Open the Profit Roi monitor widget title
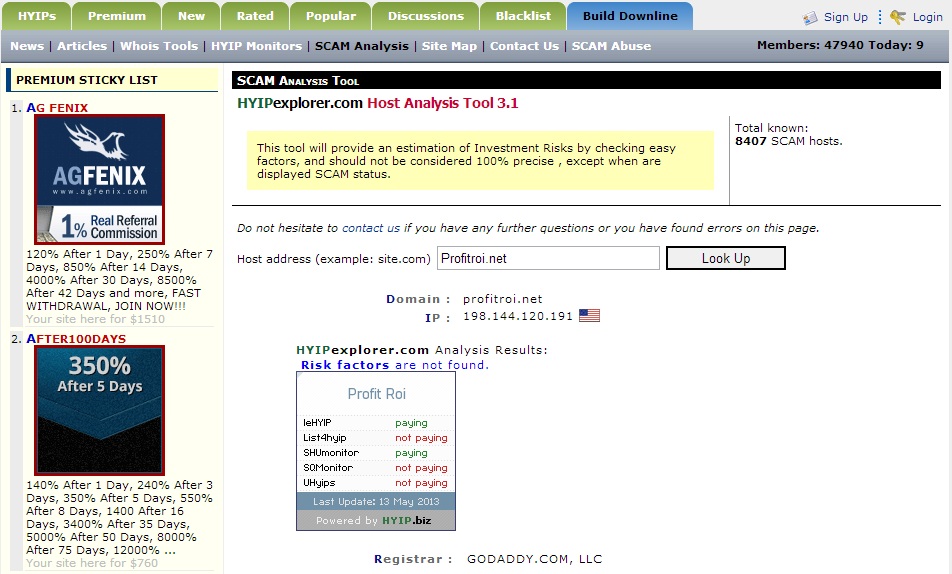 376,393
